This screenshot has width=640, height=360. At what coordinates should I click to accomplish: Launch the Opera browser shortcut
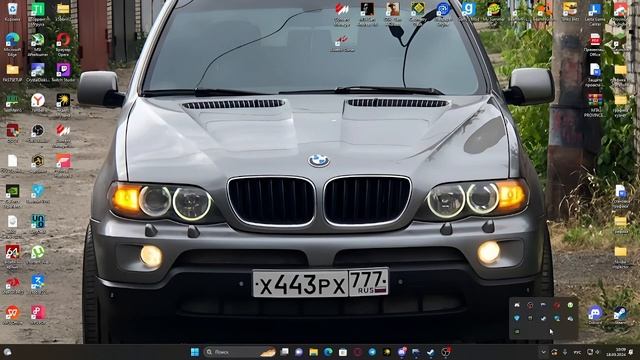(x=63, y=40)
